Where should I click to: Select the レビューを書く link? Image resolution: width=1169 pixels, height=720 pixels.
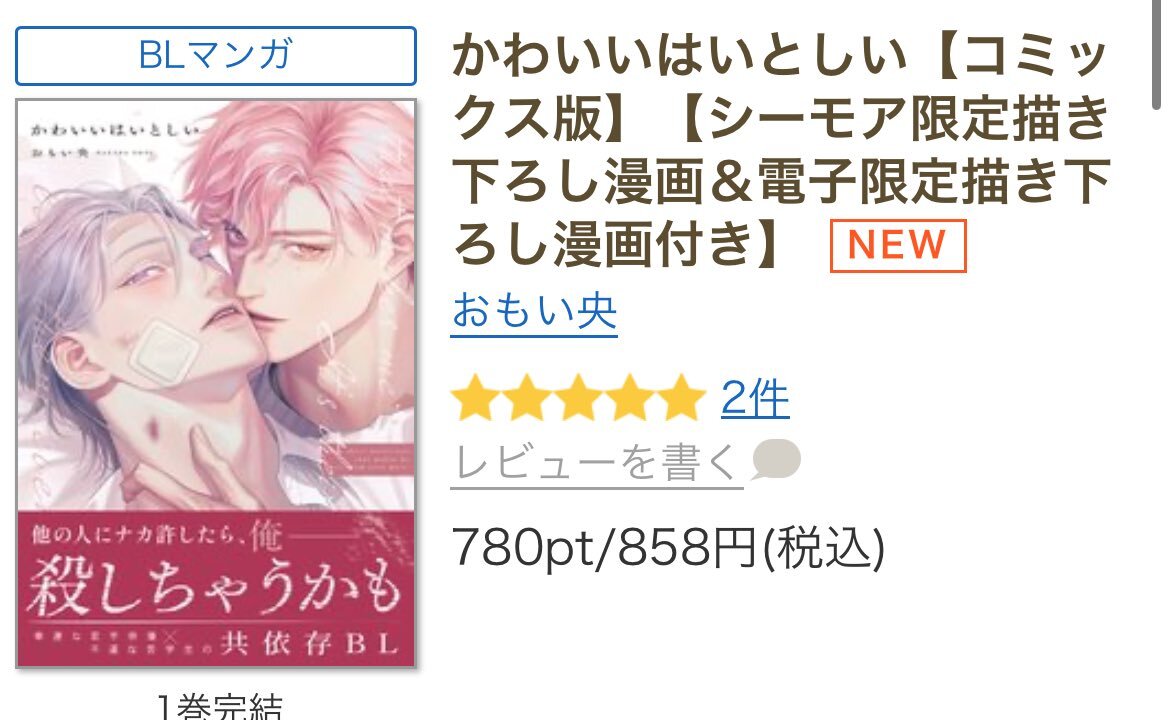[x=596, y=462]
